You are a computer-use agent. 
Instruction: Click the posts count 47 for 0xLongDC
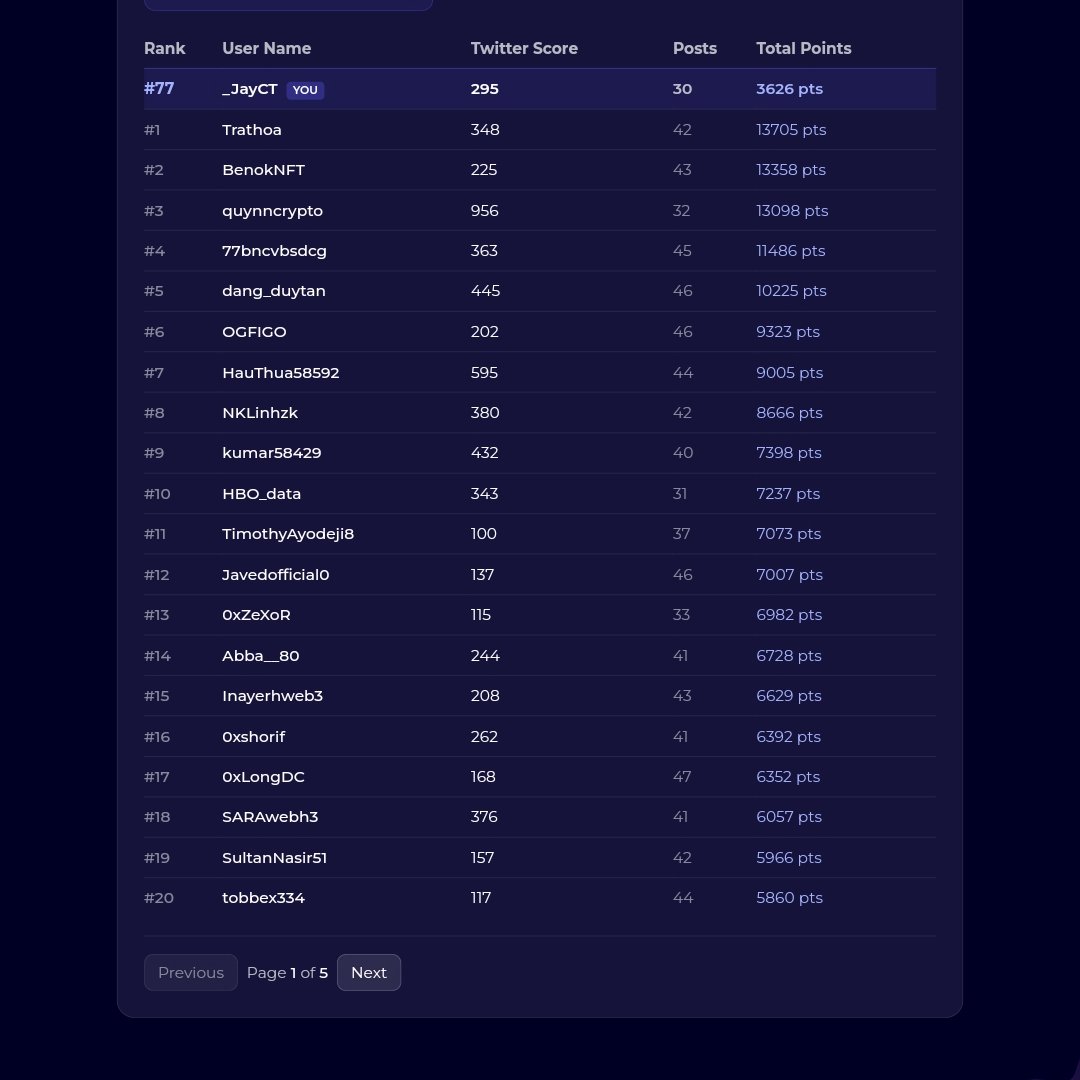coord(682,776)
